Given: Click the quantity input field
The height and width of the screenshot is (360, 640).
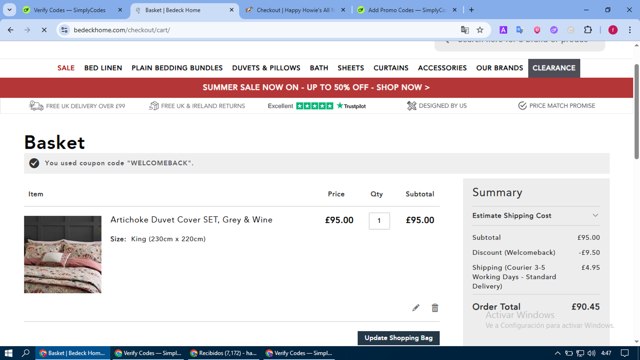Looking at the screenshot, I should 379,221.
